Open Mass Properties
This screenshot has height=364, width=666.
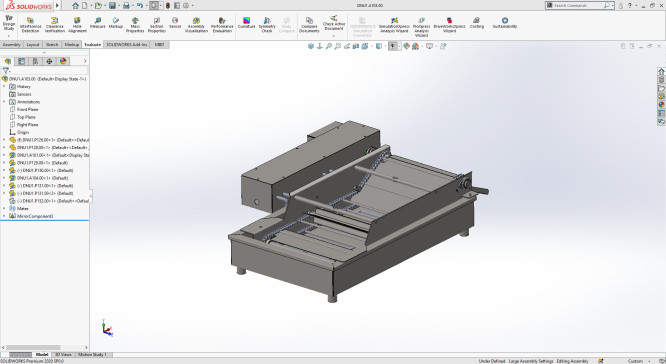coord(135,25)
